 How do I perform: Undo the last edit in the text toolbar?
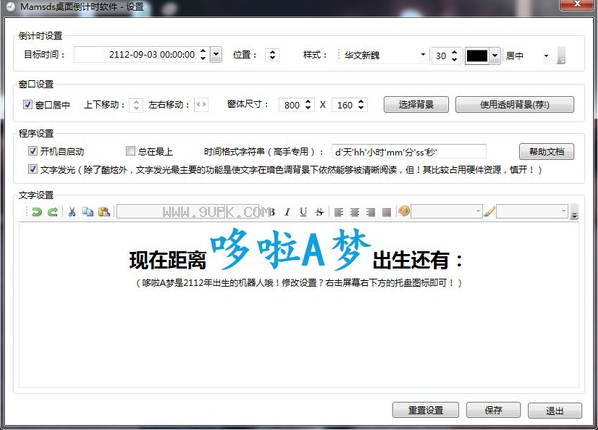pos(37,212)
